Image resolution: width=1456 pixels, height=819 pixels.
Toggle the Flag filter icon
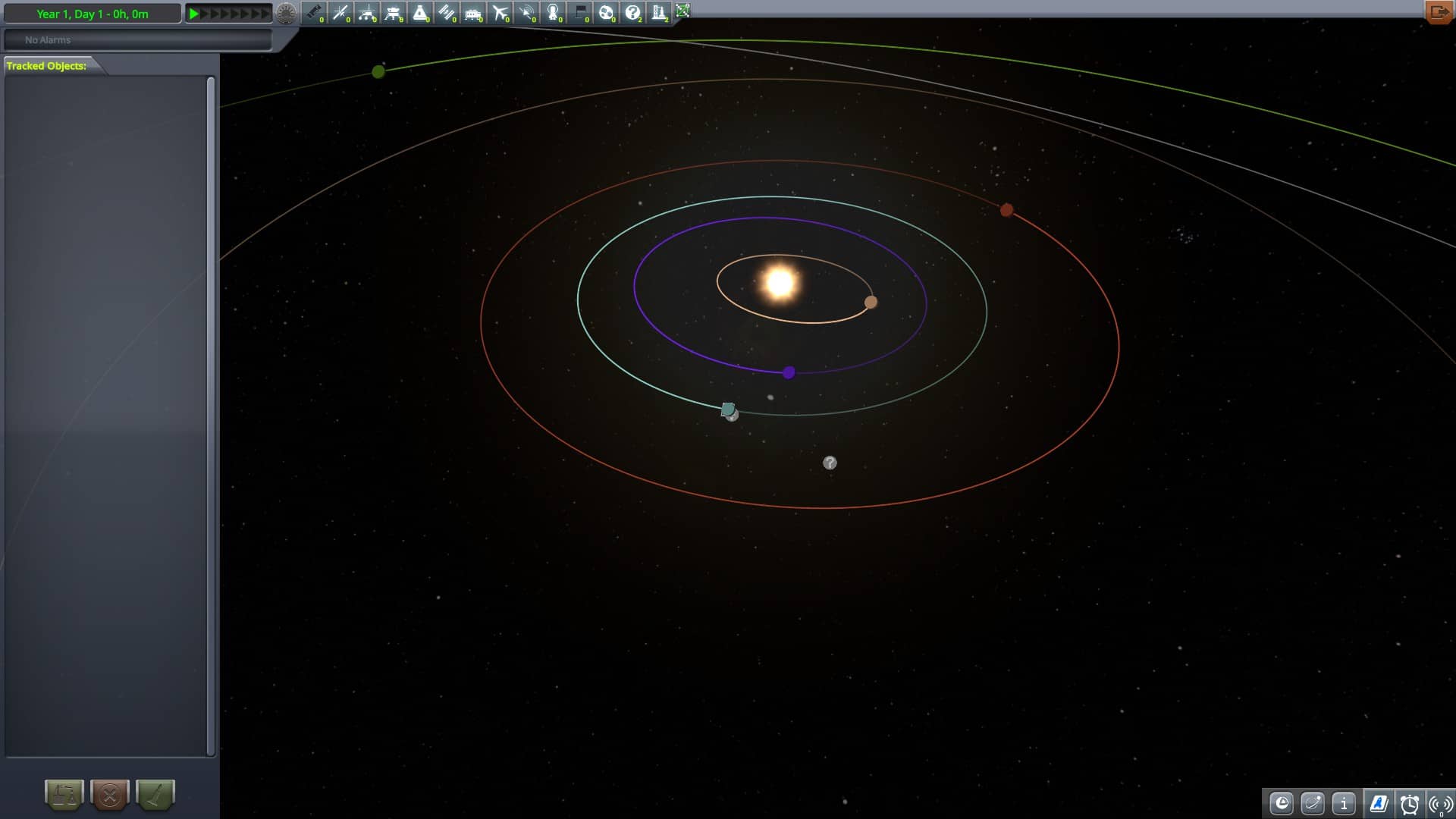[579, 13]
